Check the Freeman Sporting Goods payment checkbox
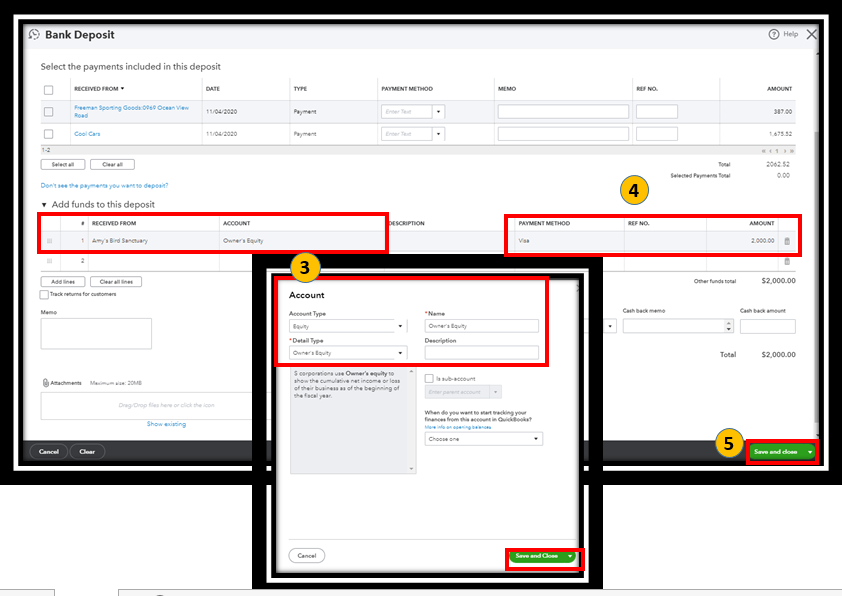The height and width of the screenshot is (596, 842). pyautogui.click(x=48, y=112)
